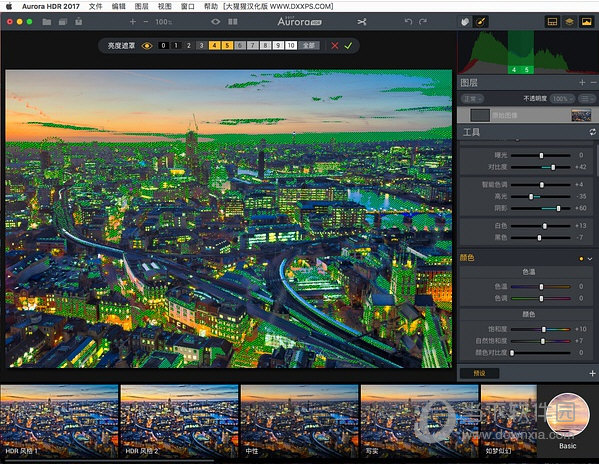
Task: Select the crop/transform scissors-like tool icon
Action: point(362,22)
